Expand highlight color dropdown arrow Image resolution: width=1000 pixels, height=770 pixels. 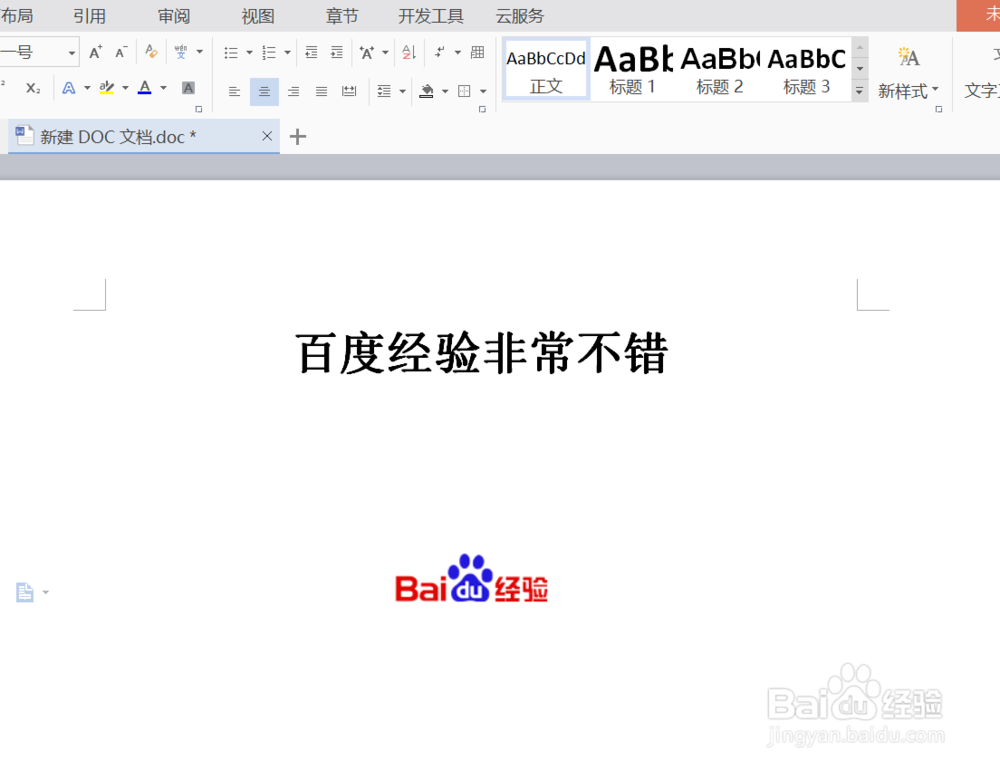(x=126, y=88)
